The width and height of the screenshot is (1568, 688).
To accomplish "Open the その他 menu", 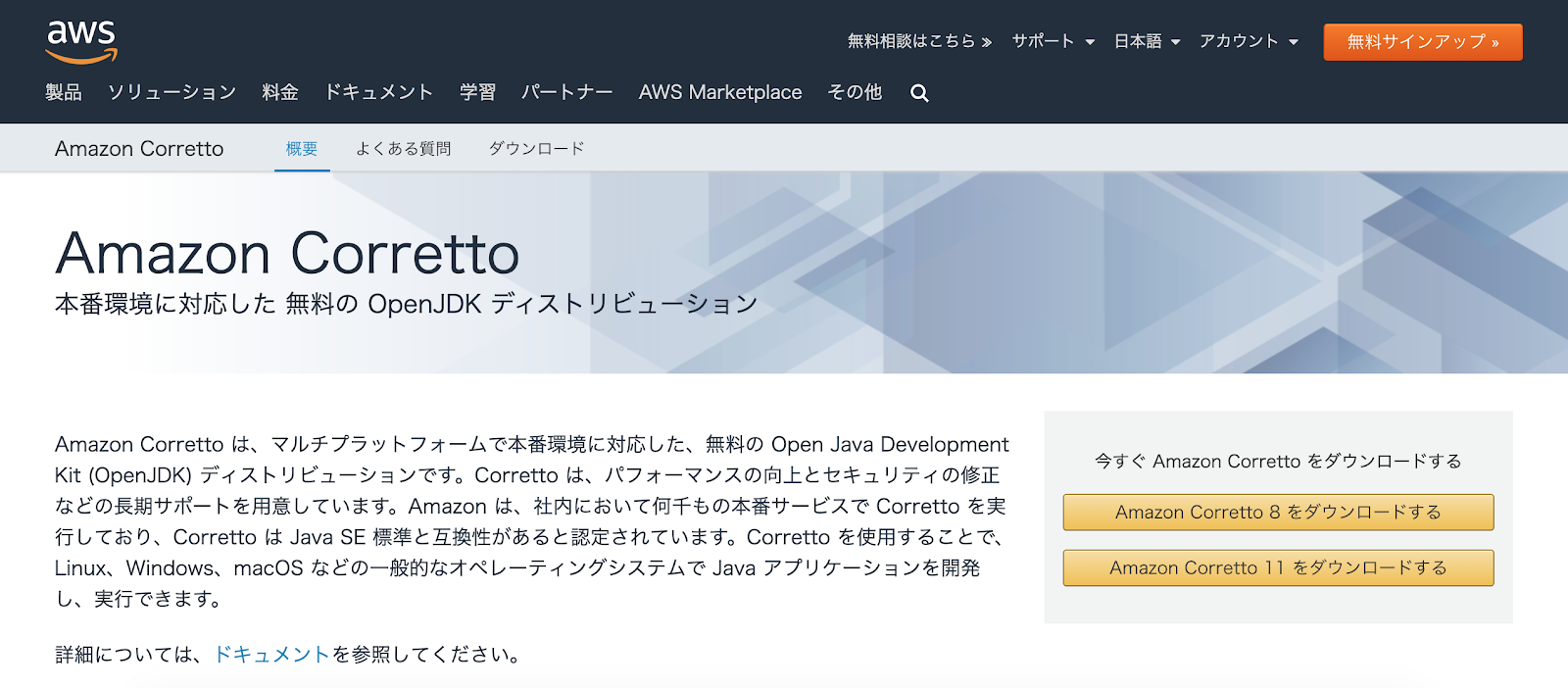I will pos(855,92).
